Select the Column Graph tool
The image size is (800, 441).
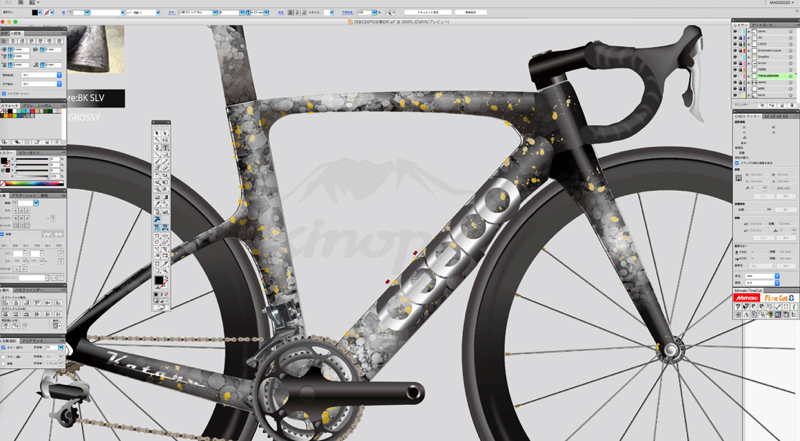point(165,211)
